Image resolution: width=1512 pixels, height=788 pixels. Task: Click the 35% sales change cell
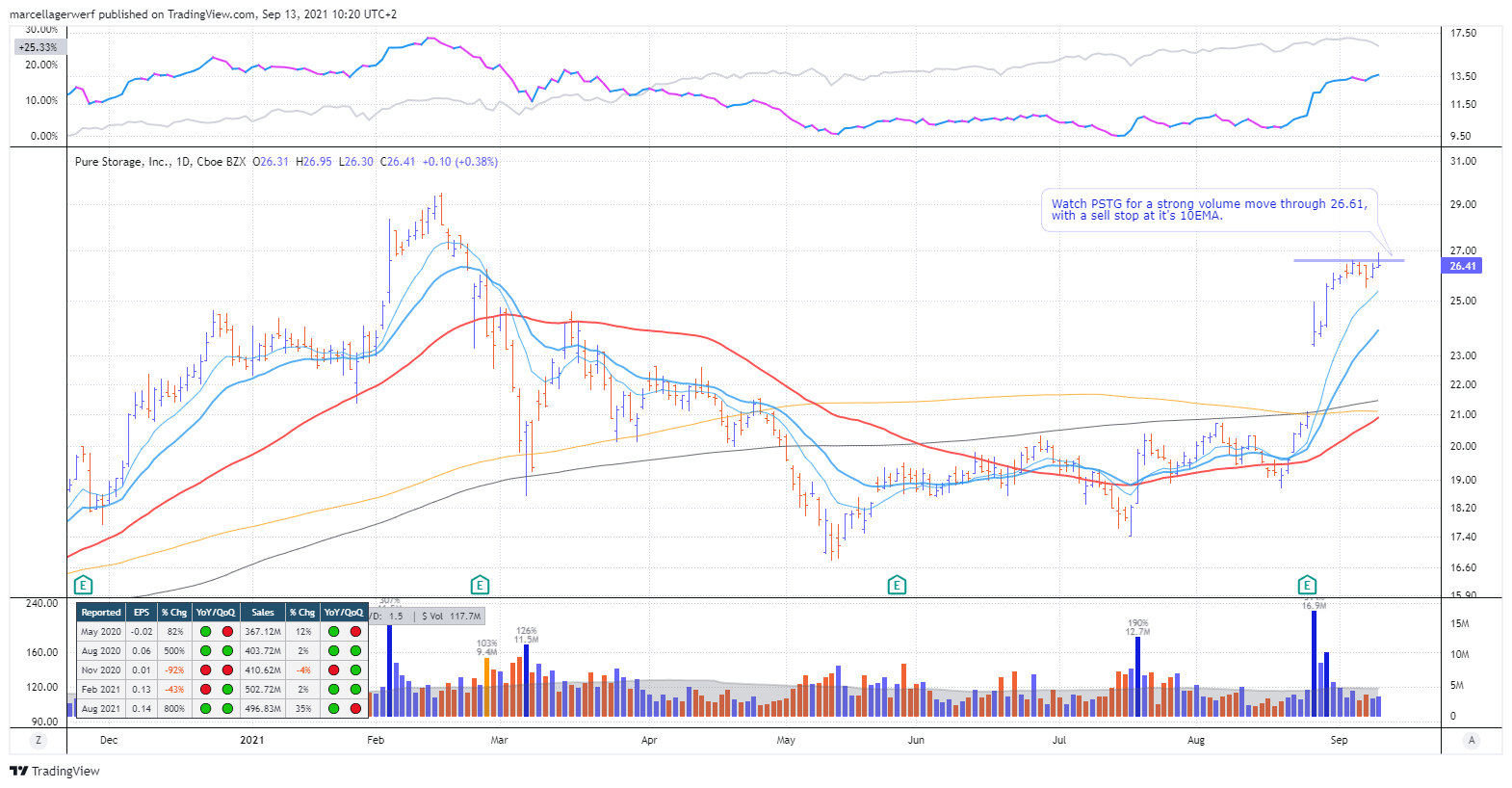pos(304,709)
